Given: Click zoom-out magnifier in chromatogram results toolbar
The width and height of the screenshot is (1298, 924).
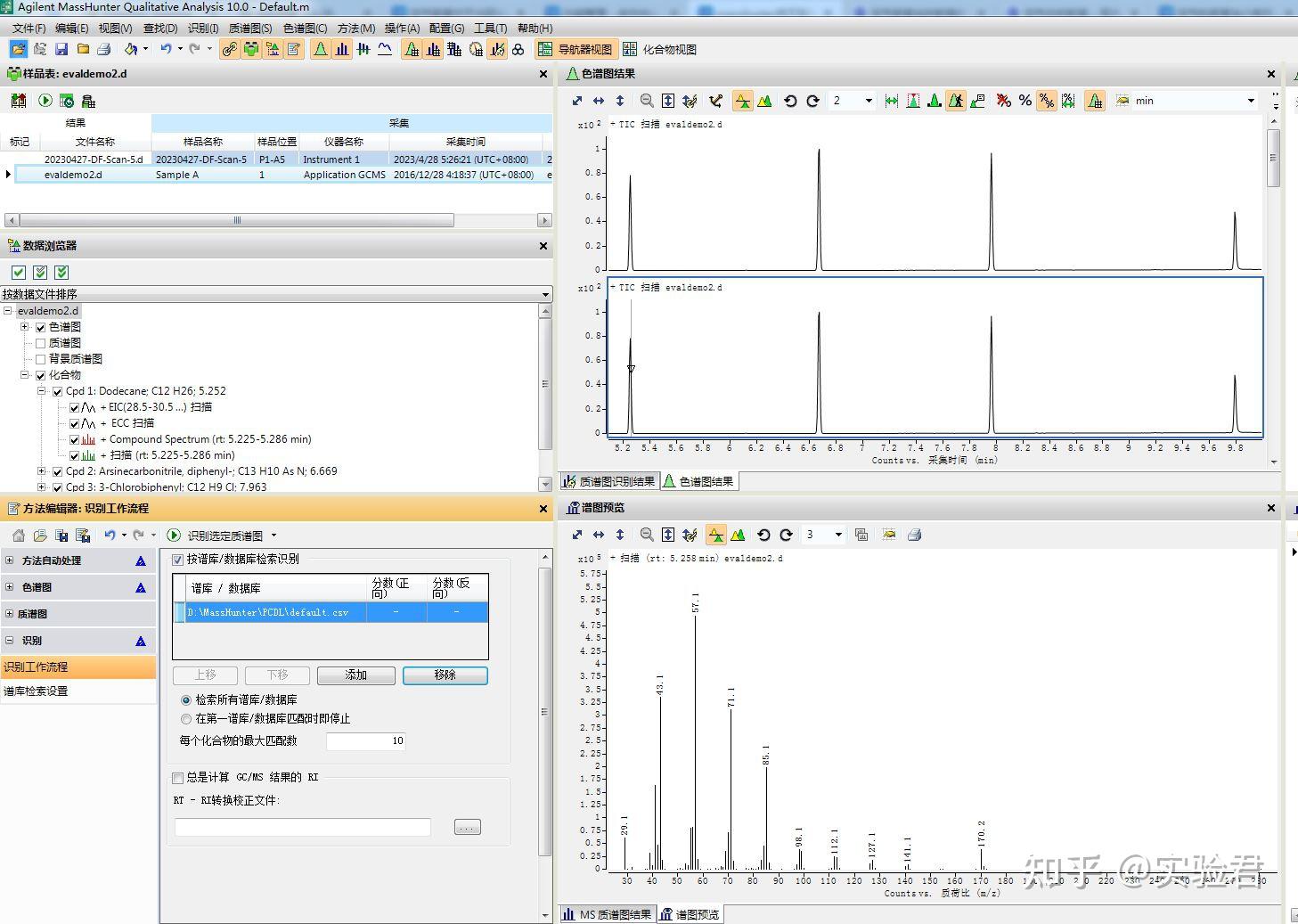Looking at the screenshot, I should pos(647,102).
